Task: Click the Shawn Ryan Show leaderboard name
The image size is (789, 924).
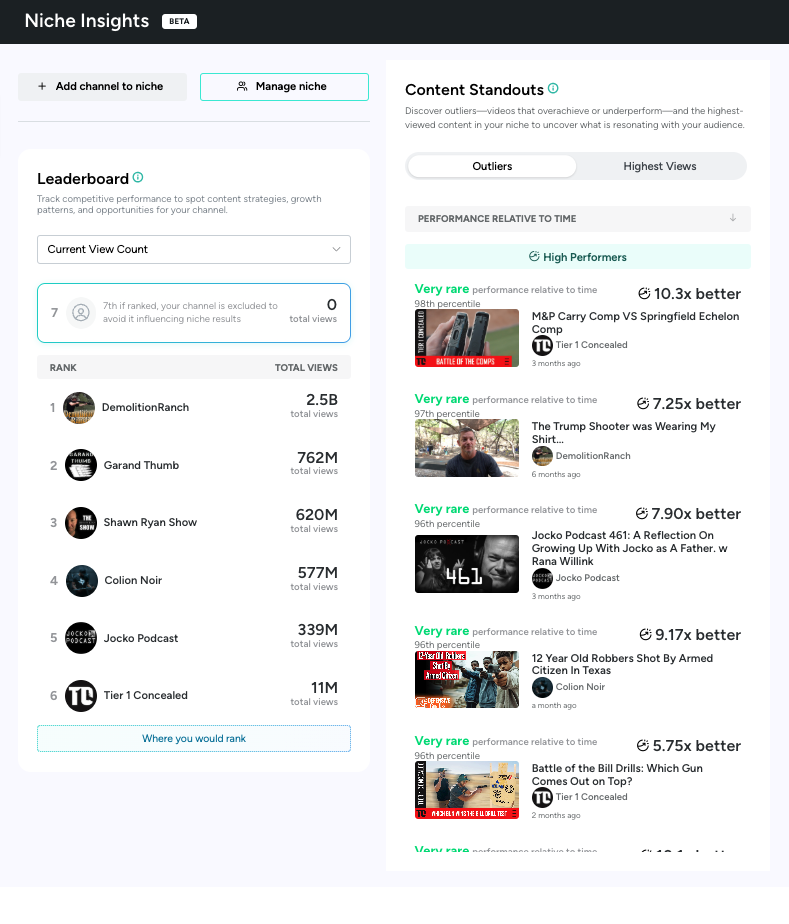Action: 150,522
